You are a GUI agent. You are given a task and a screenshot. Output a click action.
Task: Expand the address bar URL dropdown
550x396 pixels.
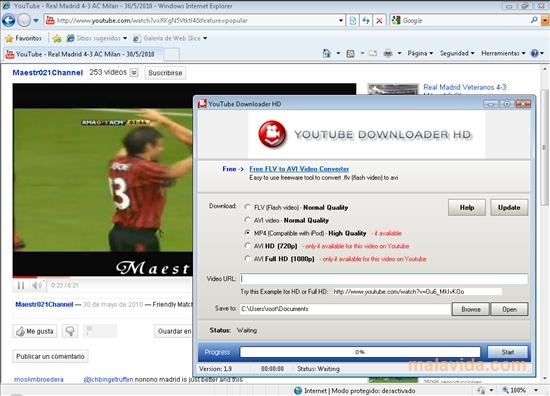(341, 21)
